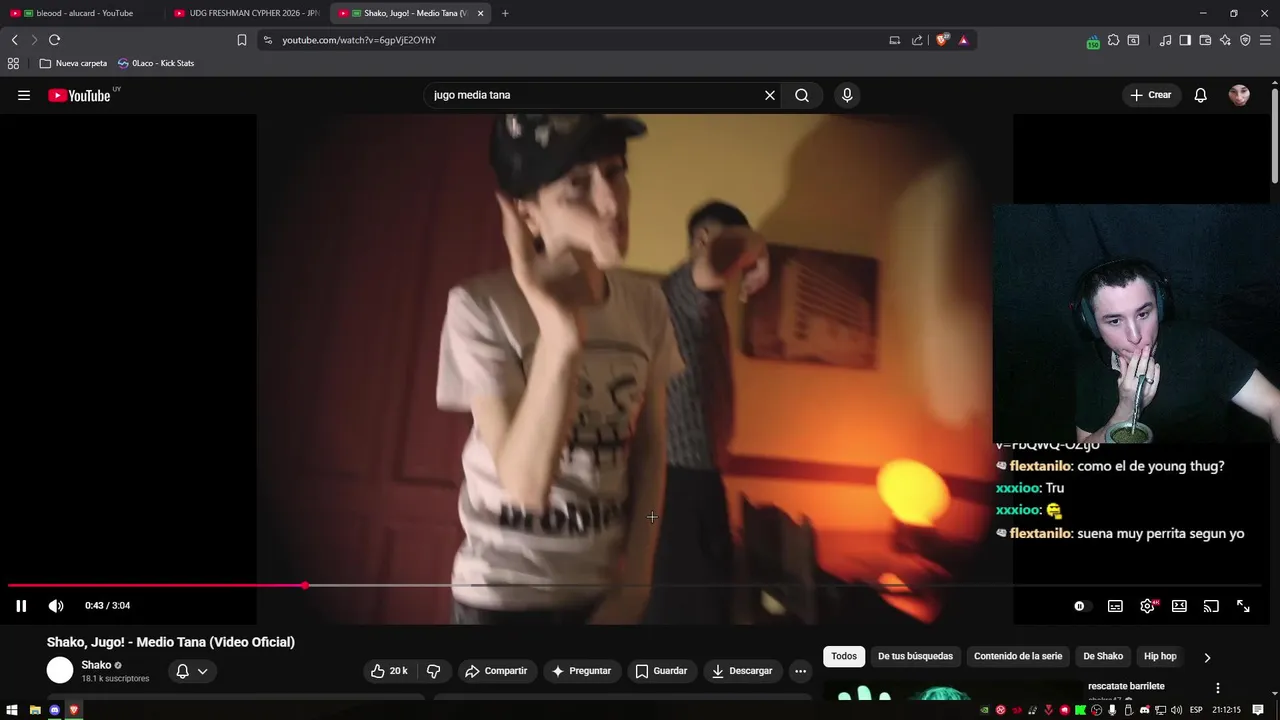Reload the current page
This screenshot has width=1280, height=720.
(x=54, y=40)
